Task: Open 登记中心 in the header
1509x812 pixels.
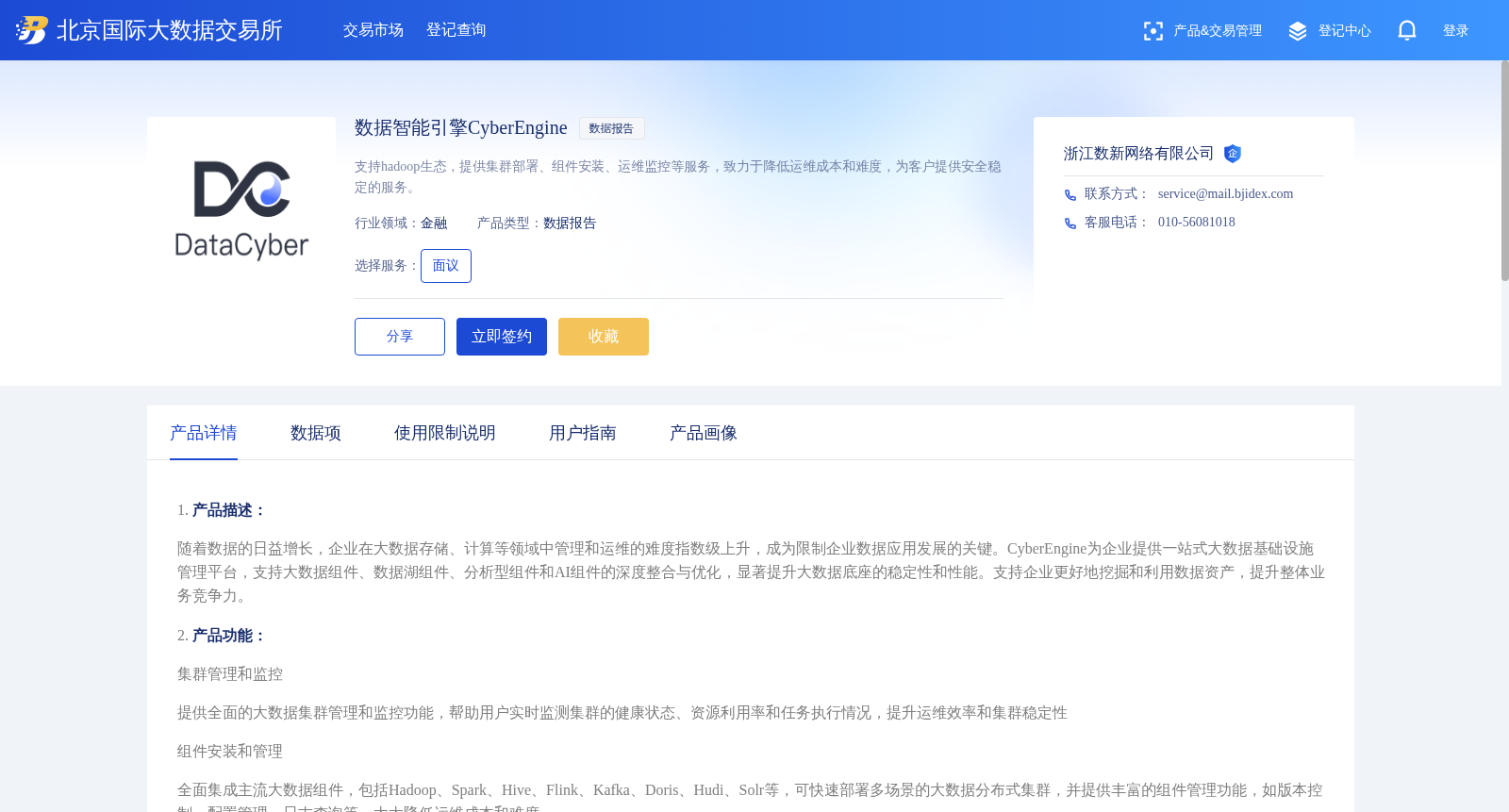Action: 1345,31
